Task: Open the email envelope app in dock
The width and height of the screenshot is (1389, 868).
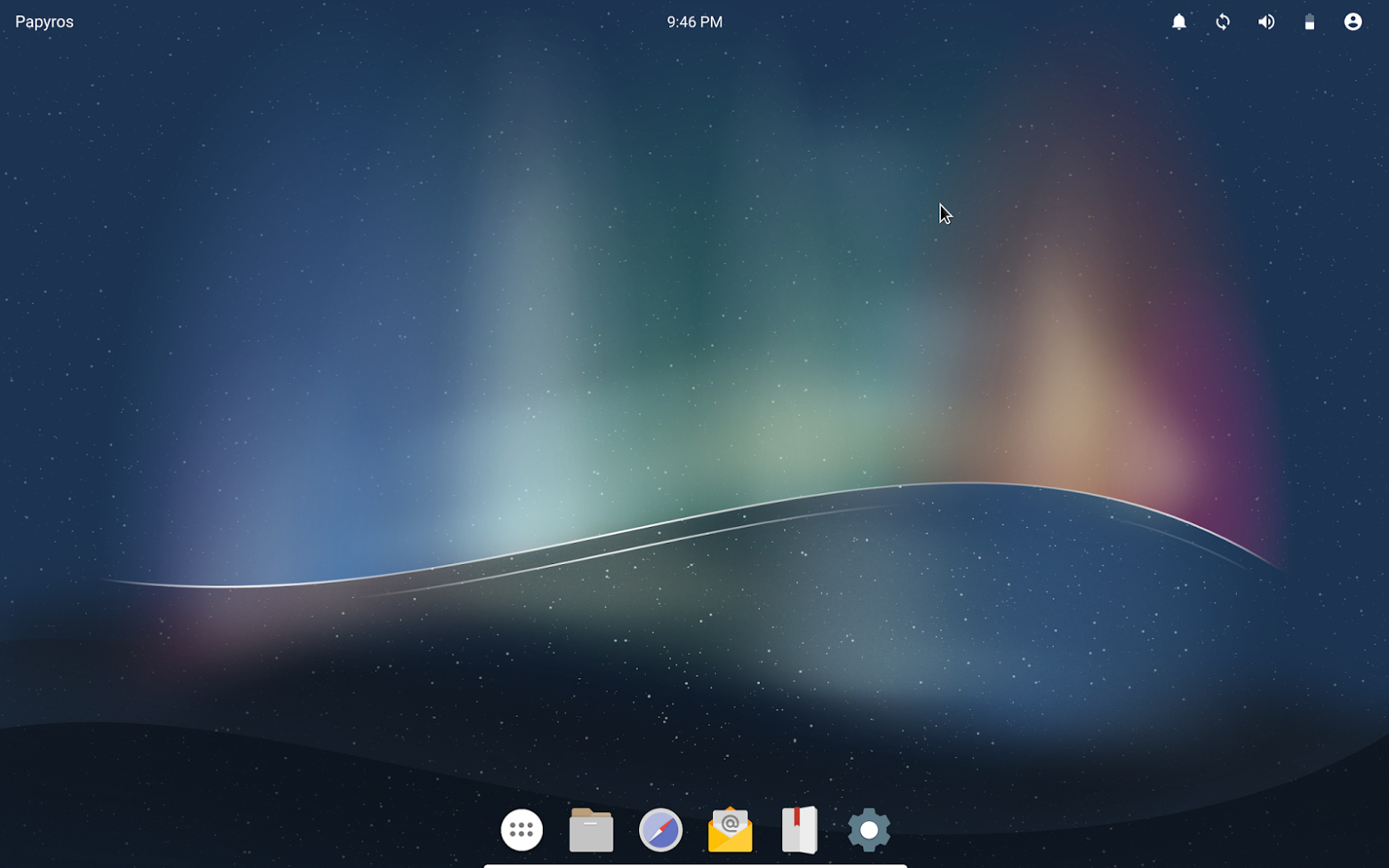Action: coord(730,830)
